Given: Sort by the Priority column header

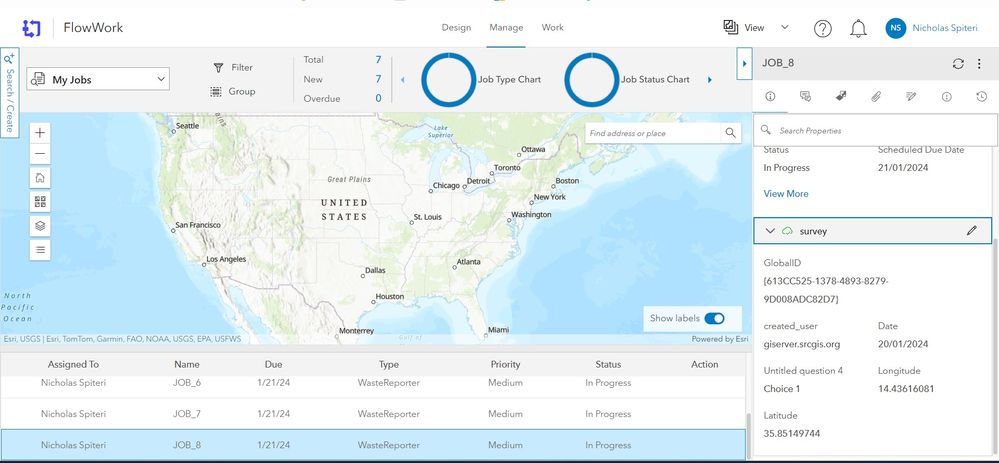Looking at the screenshot, I should pyautogui.click(x=505, y=364).
